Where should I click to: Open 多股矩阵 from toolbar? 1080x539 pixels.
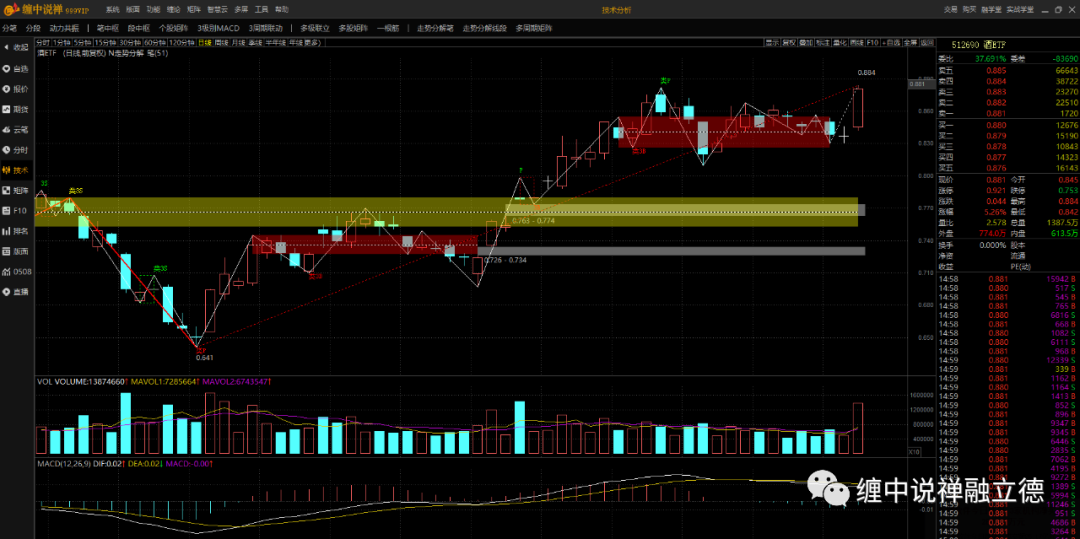(x=353, y=28)
